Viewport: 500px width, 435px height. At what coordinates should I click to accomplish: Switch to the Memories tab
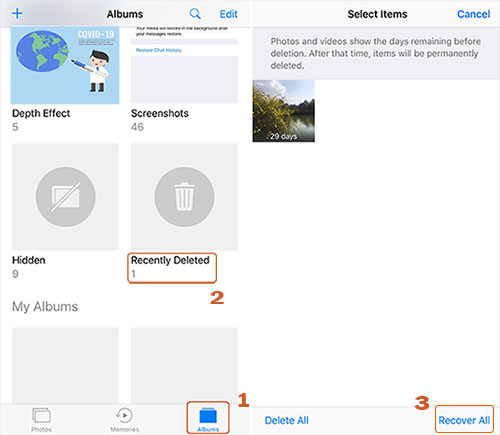pos(124,420)
